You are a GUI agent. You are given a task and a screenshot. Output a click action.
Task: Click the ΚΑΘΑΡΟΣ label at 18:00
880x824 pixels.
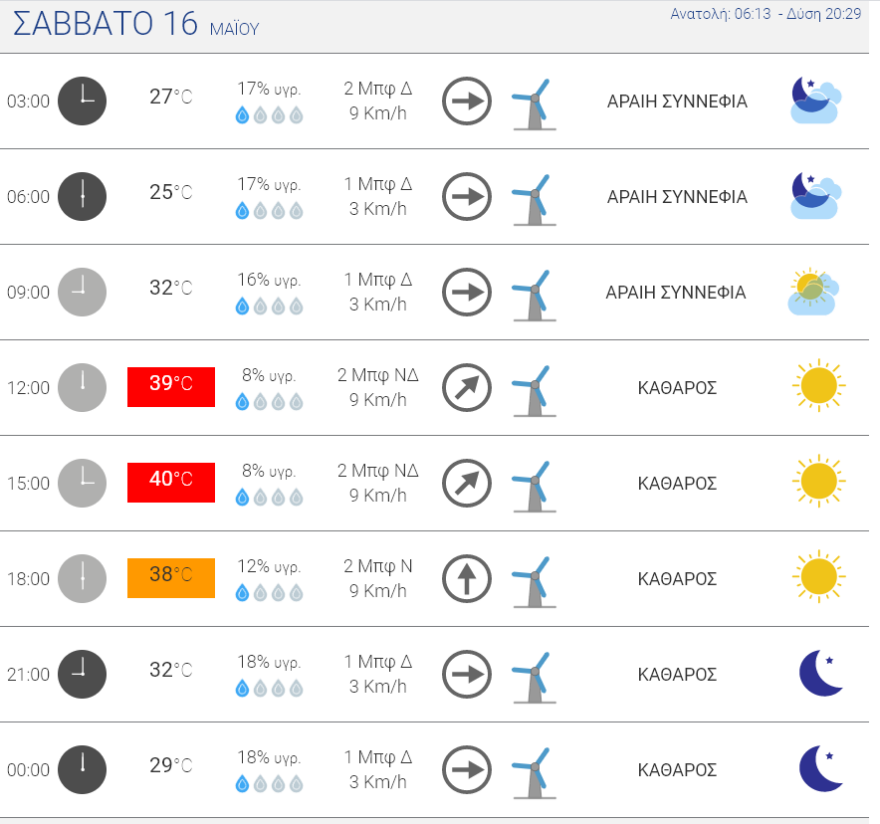pos(677,579)
